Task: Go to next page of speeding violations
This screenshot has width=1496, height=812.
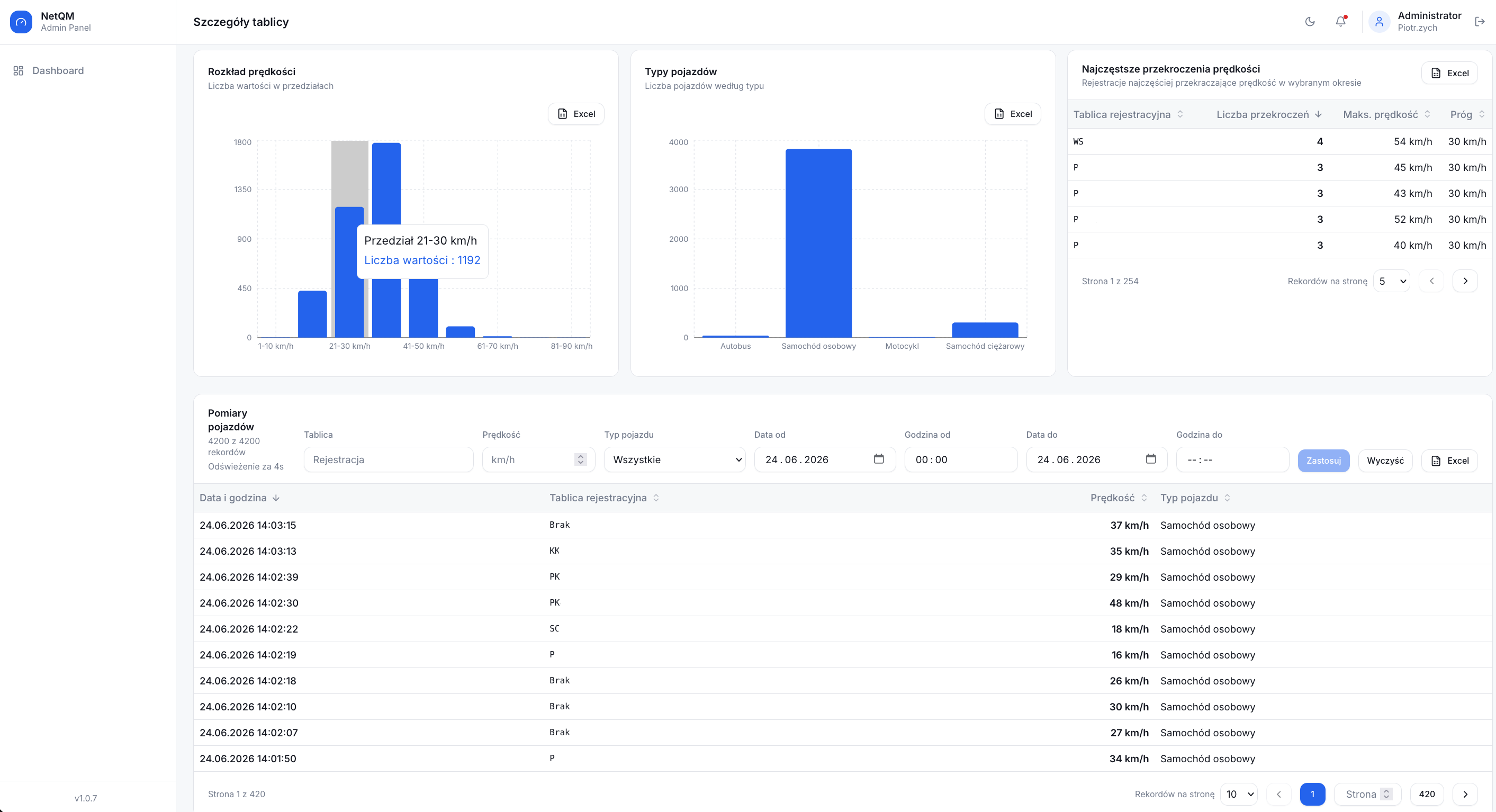Action: pyautogui.click(x=1465, y=281)
